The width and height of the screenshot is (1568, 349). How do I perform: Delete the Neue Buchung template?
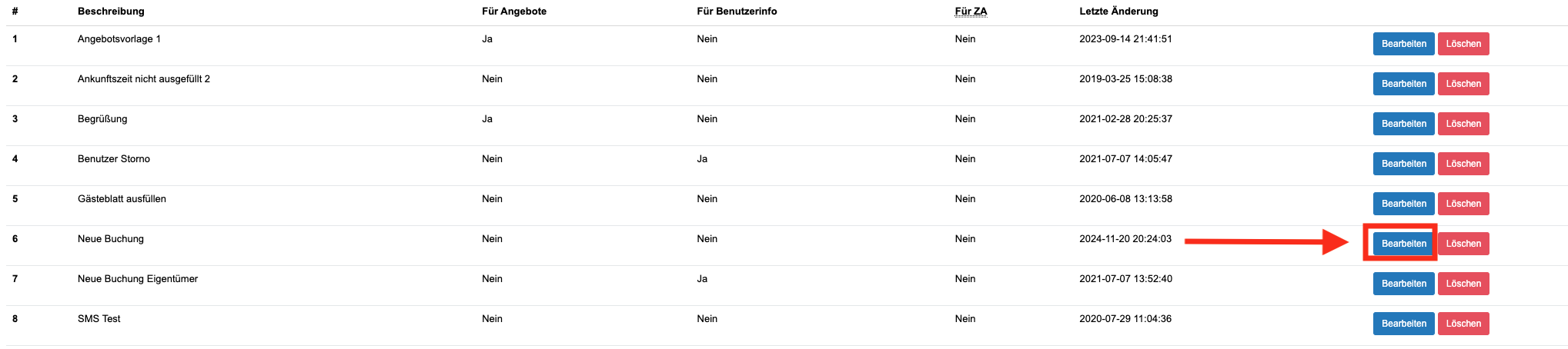pos(1463,244)
